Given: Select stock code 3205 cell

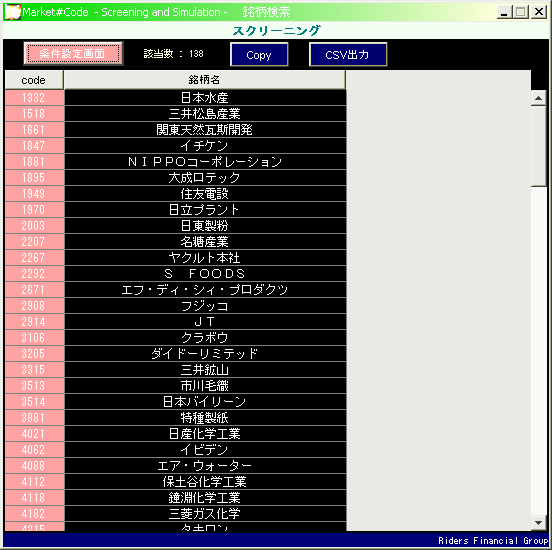Looking at the screenshot, I should (x=34, y=354).
